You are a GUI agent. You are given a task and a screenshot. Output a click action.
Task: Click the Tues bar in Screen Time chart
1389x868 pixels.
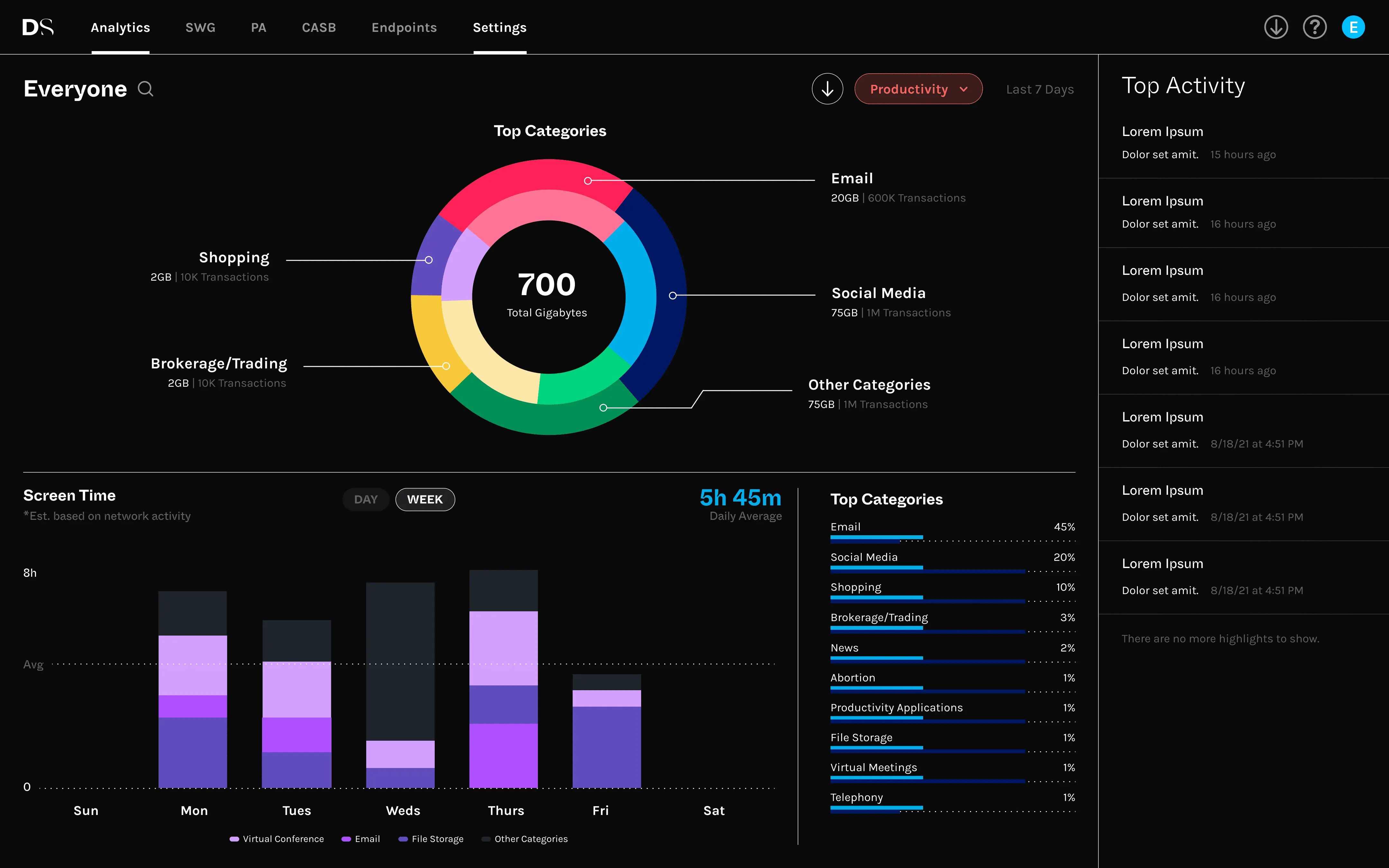[x=297, y=704]
